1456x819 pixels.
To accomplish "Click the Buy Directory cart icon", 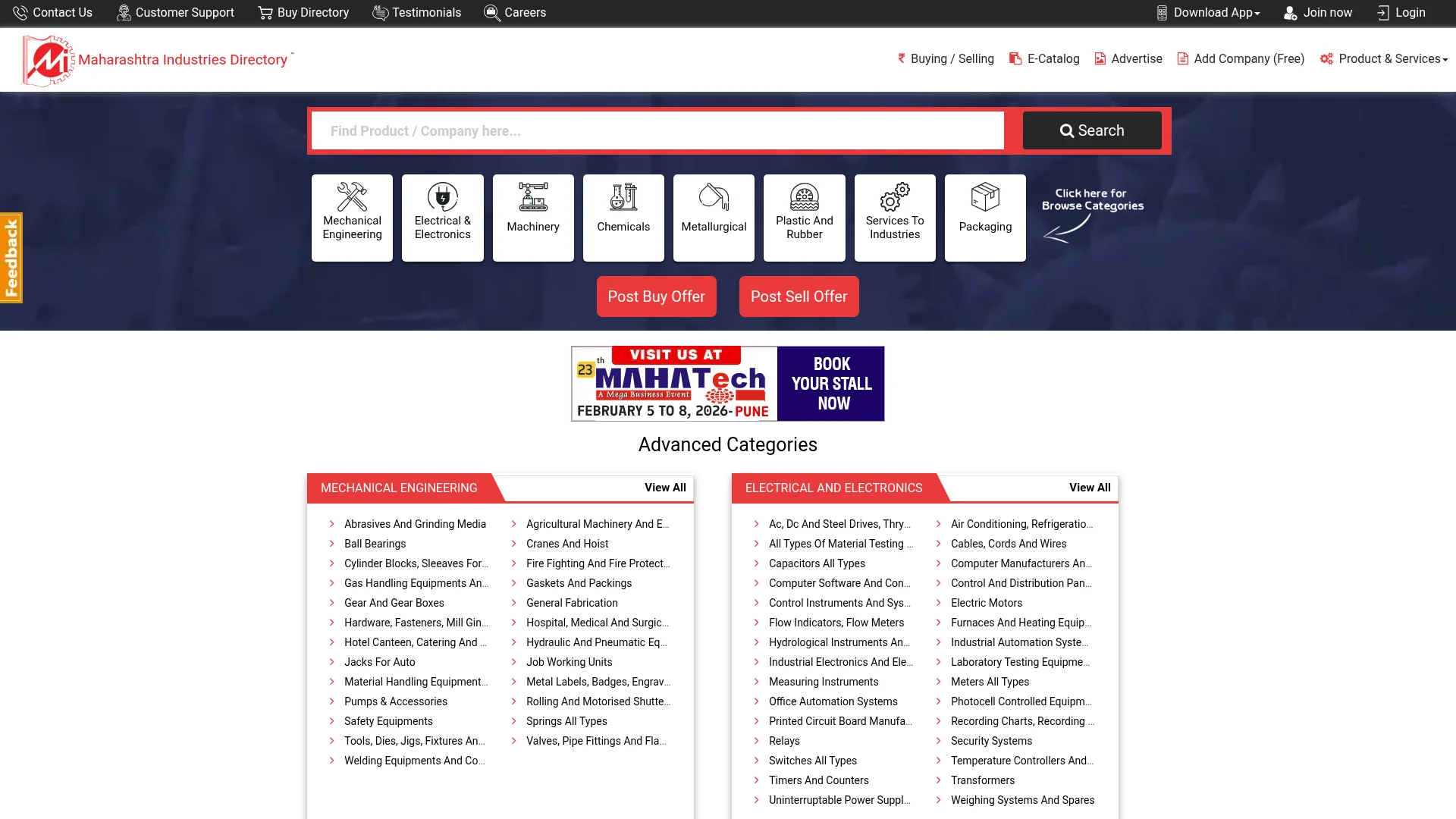I will [265, 13].
